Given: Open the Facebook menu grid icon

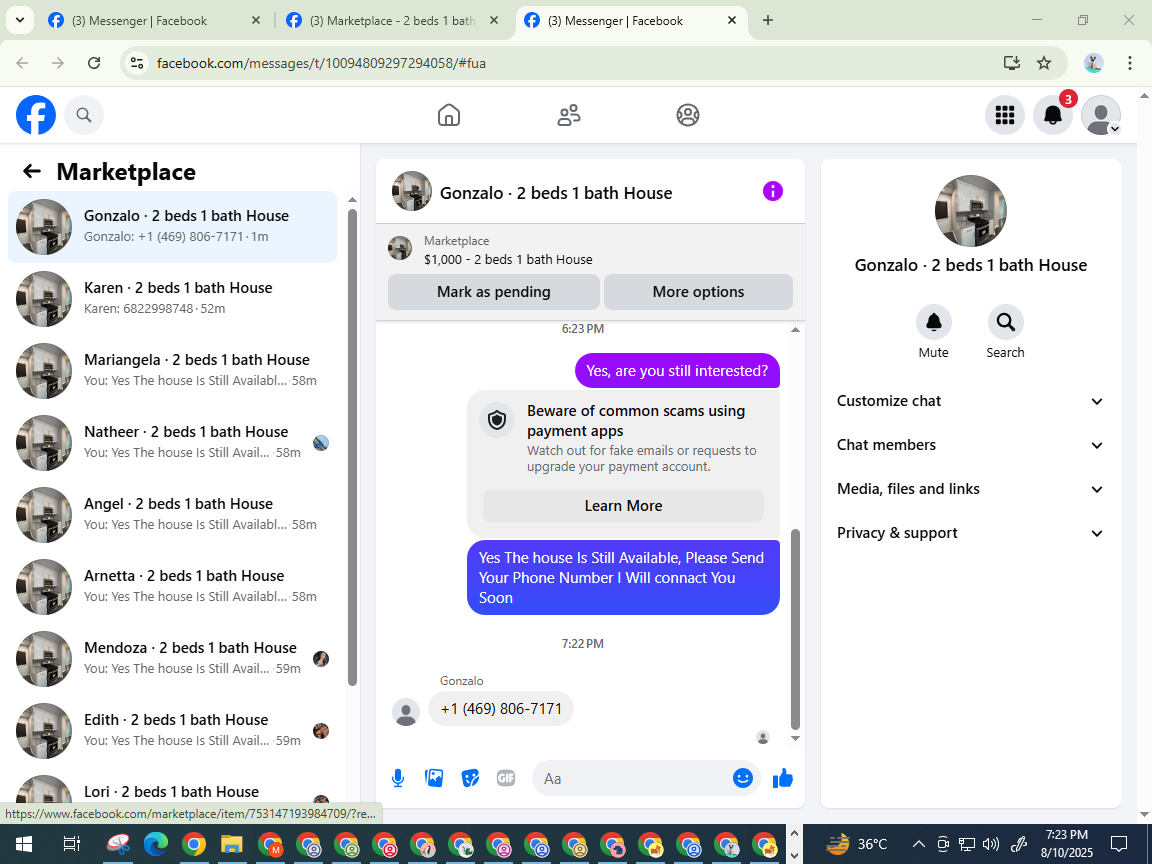Looking at the screenshot, I should pos(1004,115).
